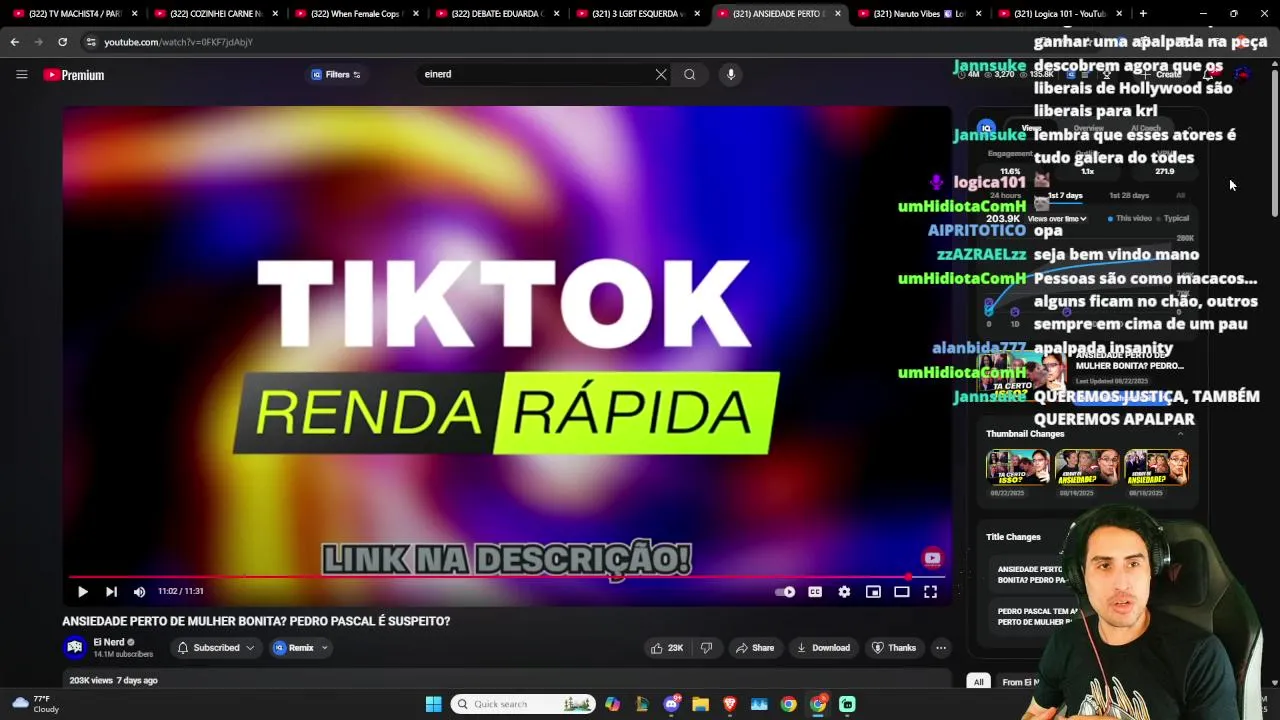The image size is (1280, 720).
Task: Open the Filters button
Action: [x=335, y=74]
